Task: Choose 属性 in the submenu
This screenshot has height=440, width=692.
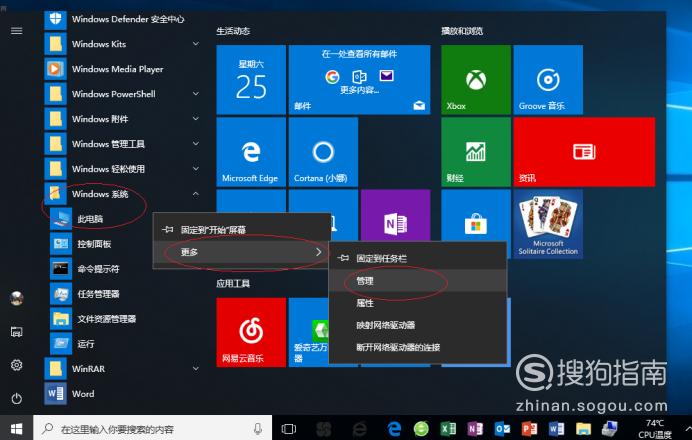Action: [417, 303]
